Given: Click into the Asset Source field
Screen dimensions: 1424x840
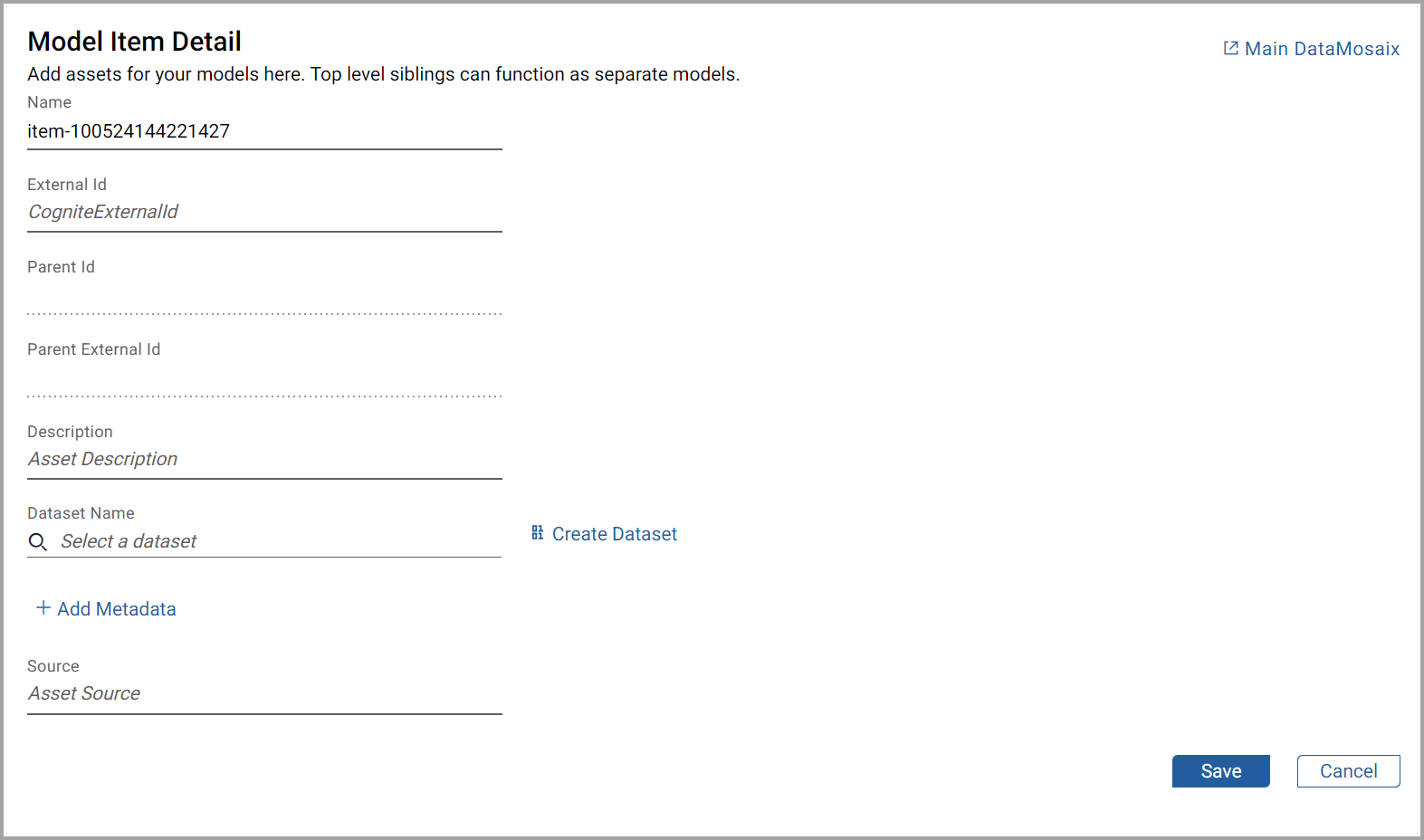Looking at the screenshot, I should point(264,693).
